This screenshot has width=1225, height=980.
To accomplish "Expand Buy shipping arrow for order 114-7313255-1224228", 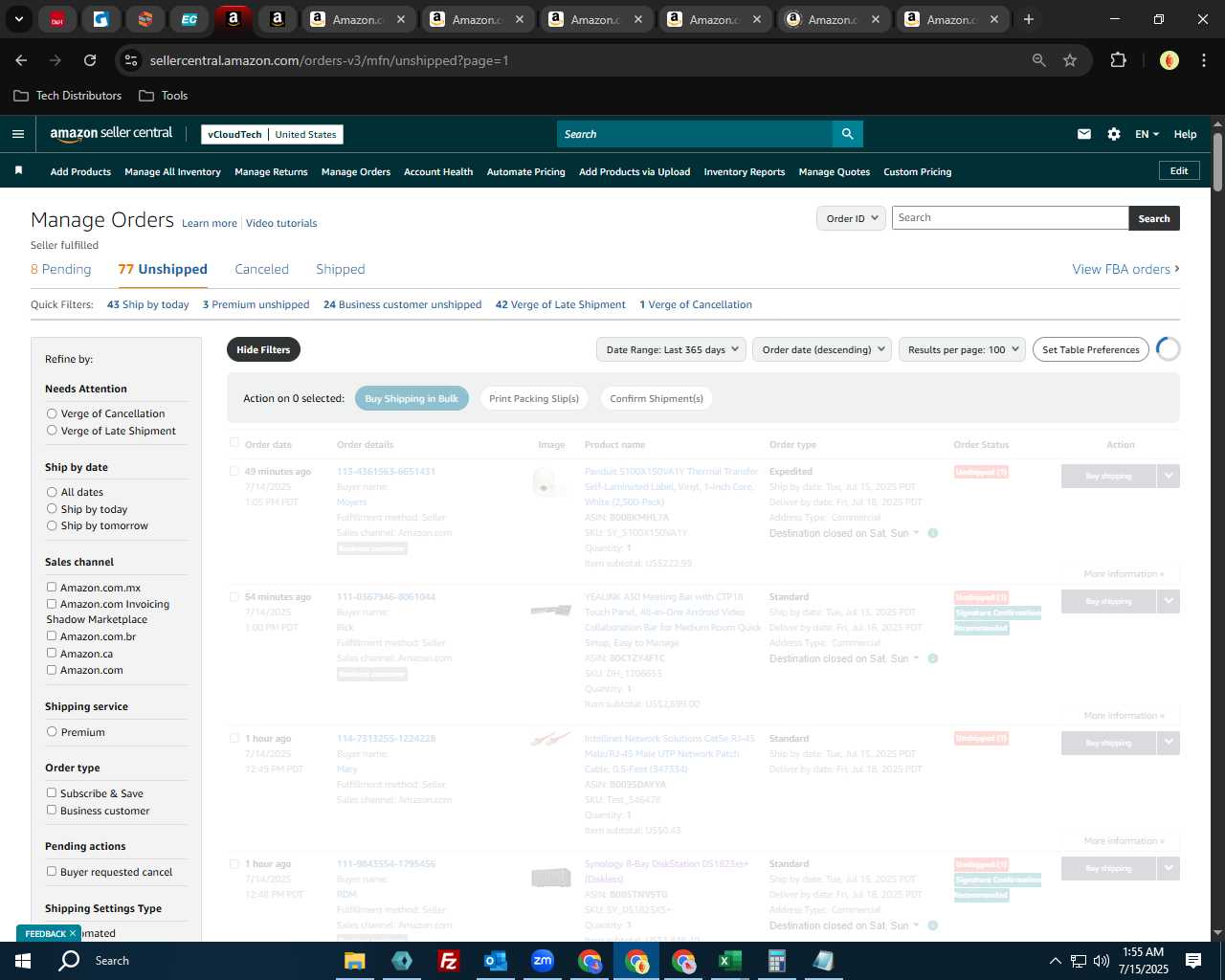I will (1169, 743).
